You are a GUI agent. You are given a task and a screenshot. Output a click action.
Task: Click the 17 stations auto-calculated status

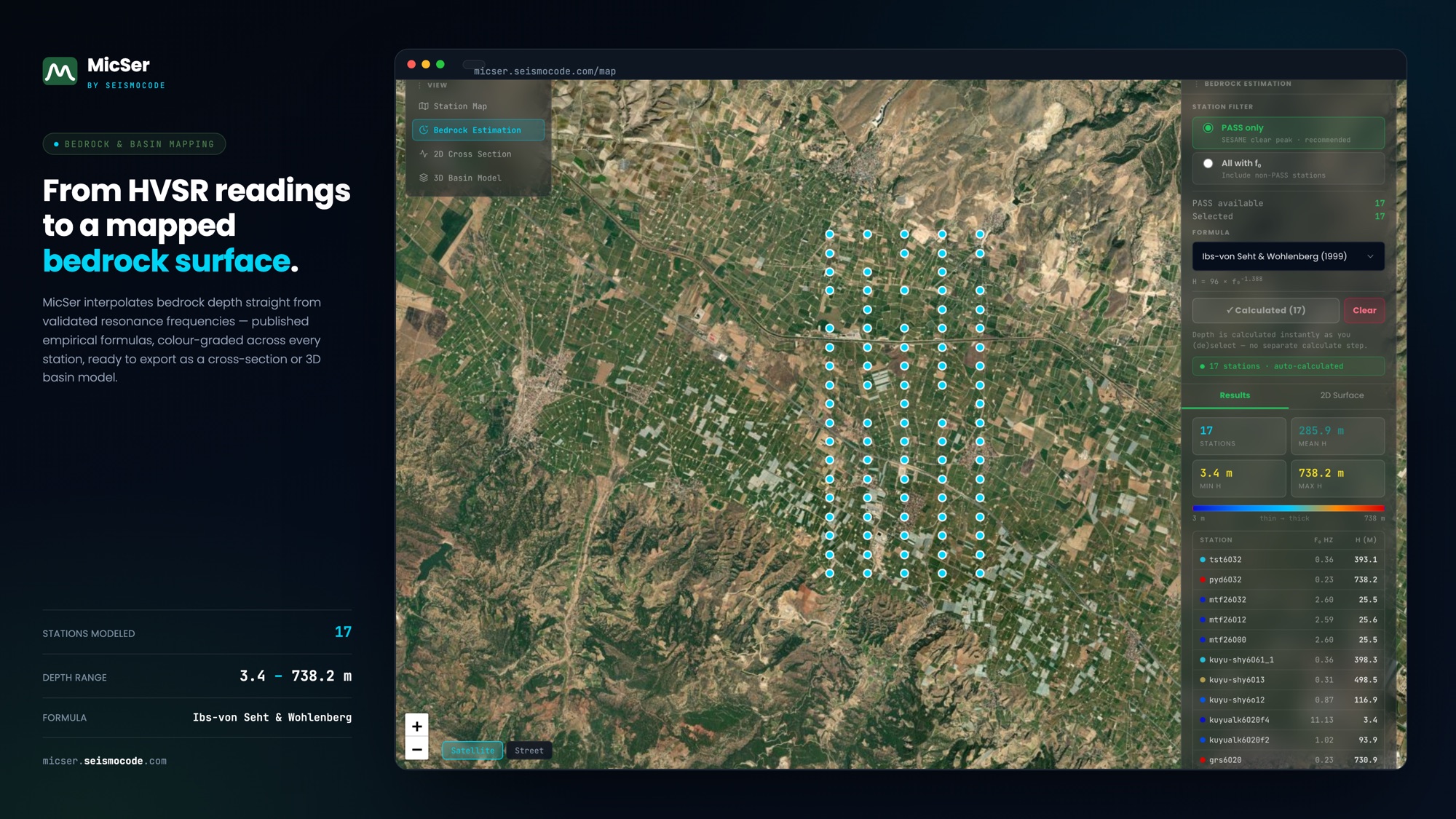[1288, 366]
